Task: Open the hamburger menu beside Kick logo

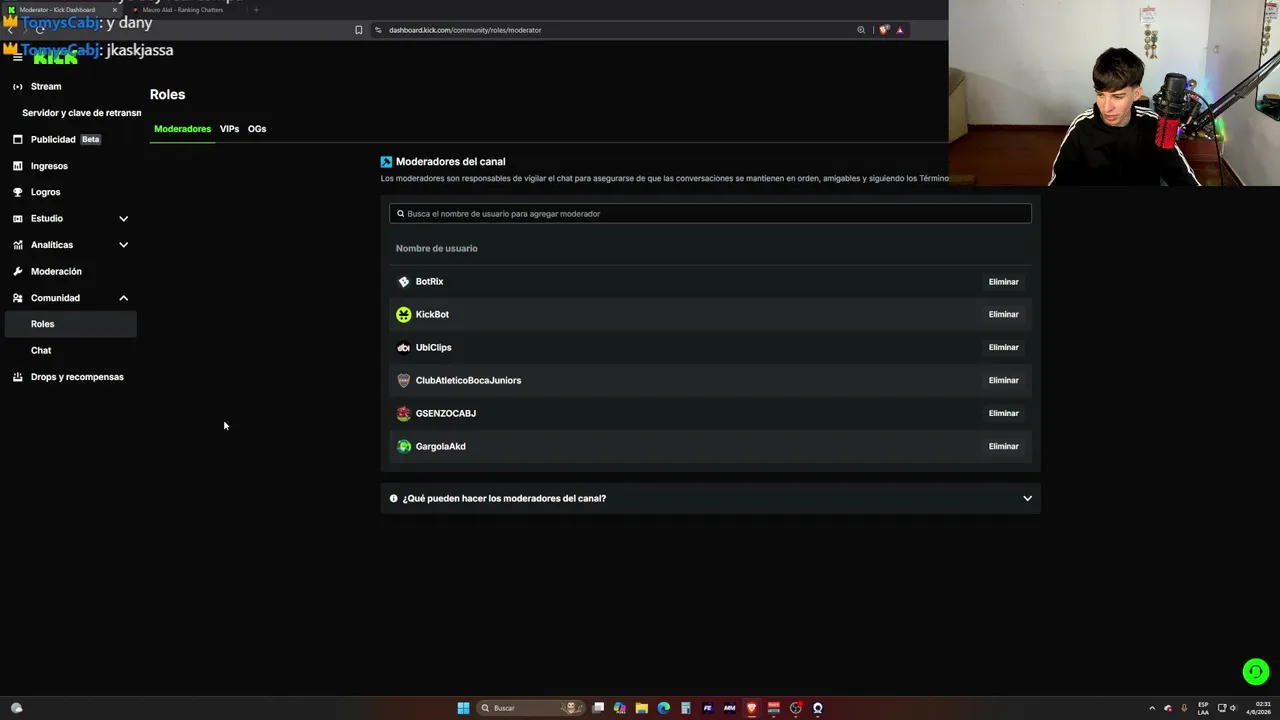Action: pos(17,58)
